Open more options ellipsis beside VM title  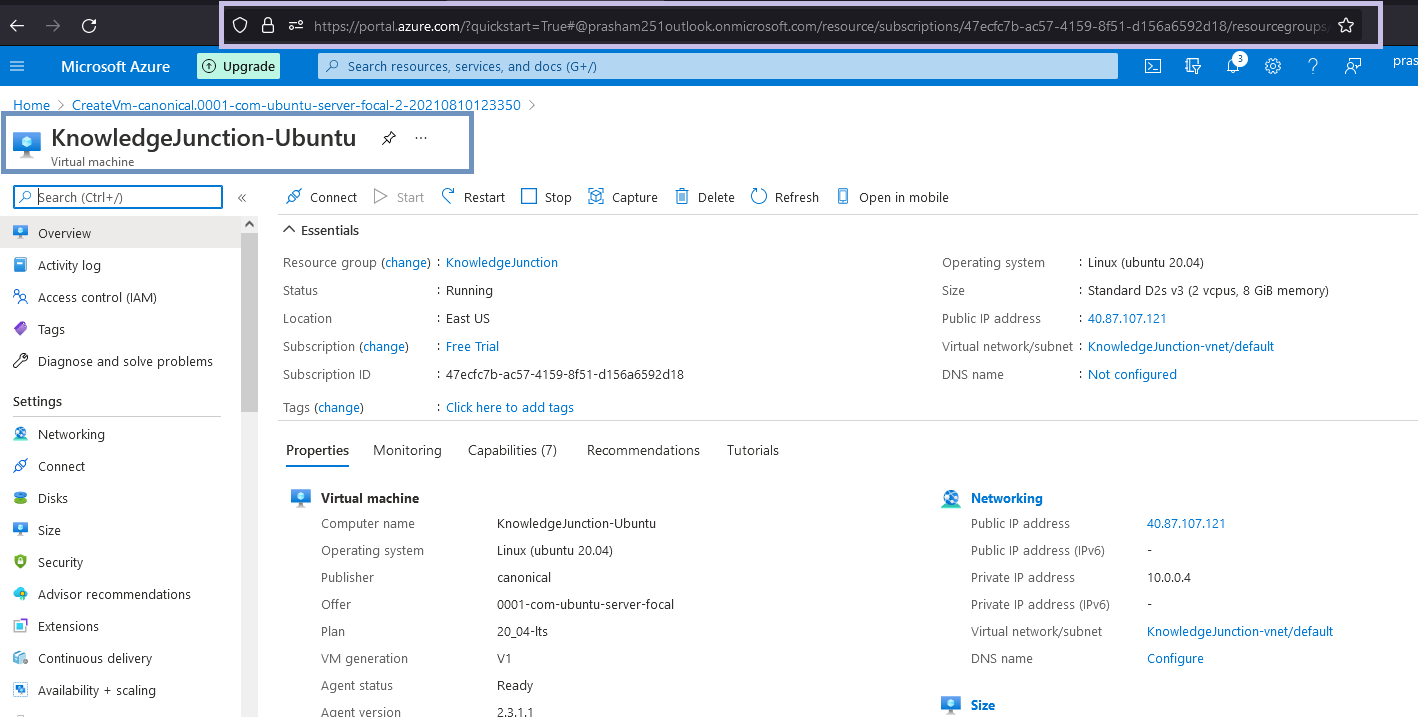pos(421,138)
